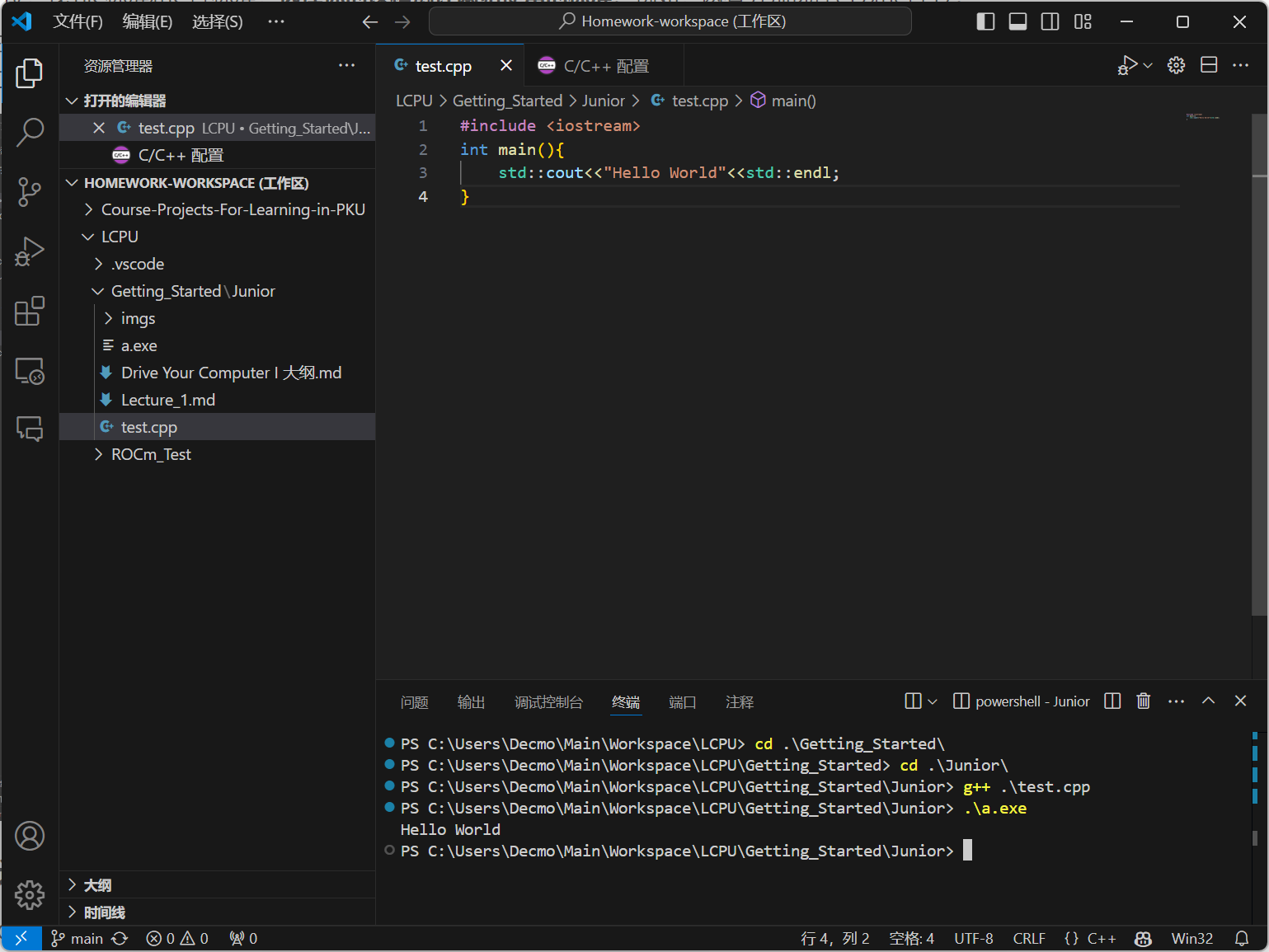Split the editor to the right
1269x952 pixels.
pyautogui.click(x=1209, y=66)
